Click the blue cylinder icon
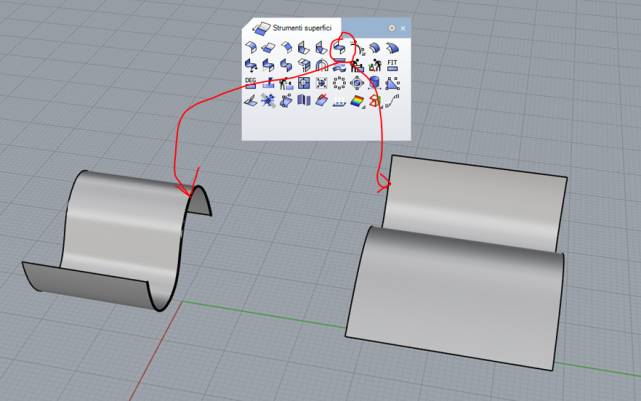This screenshot has height=401, width=641. pyautogui.click(x=374, y=83)
